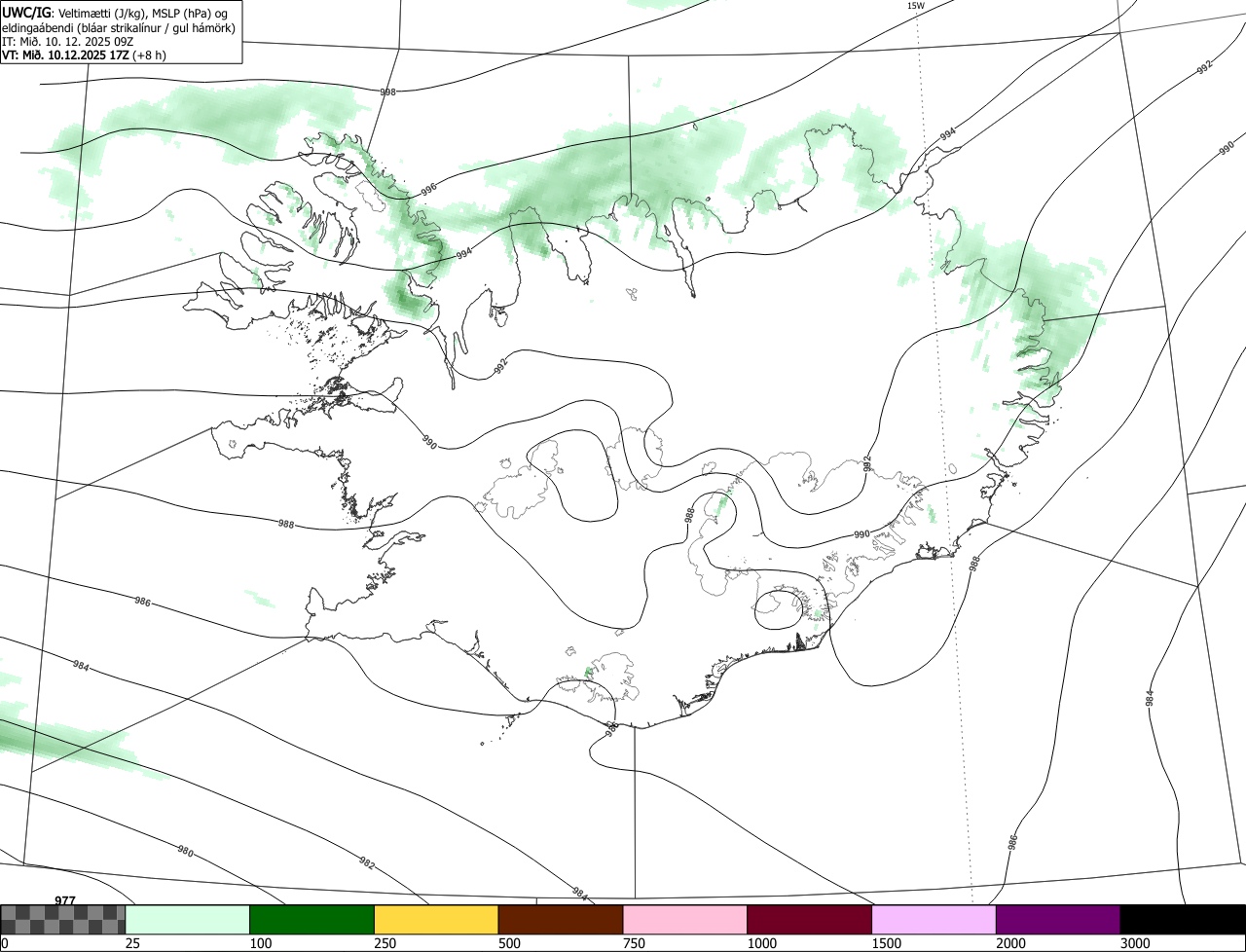Click the '250' legend scale value

tap(385, 943)
